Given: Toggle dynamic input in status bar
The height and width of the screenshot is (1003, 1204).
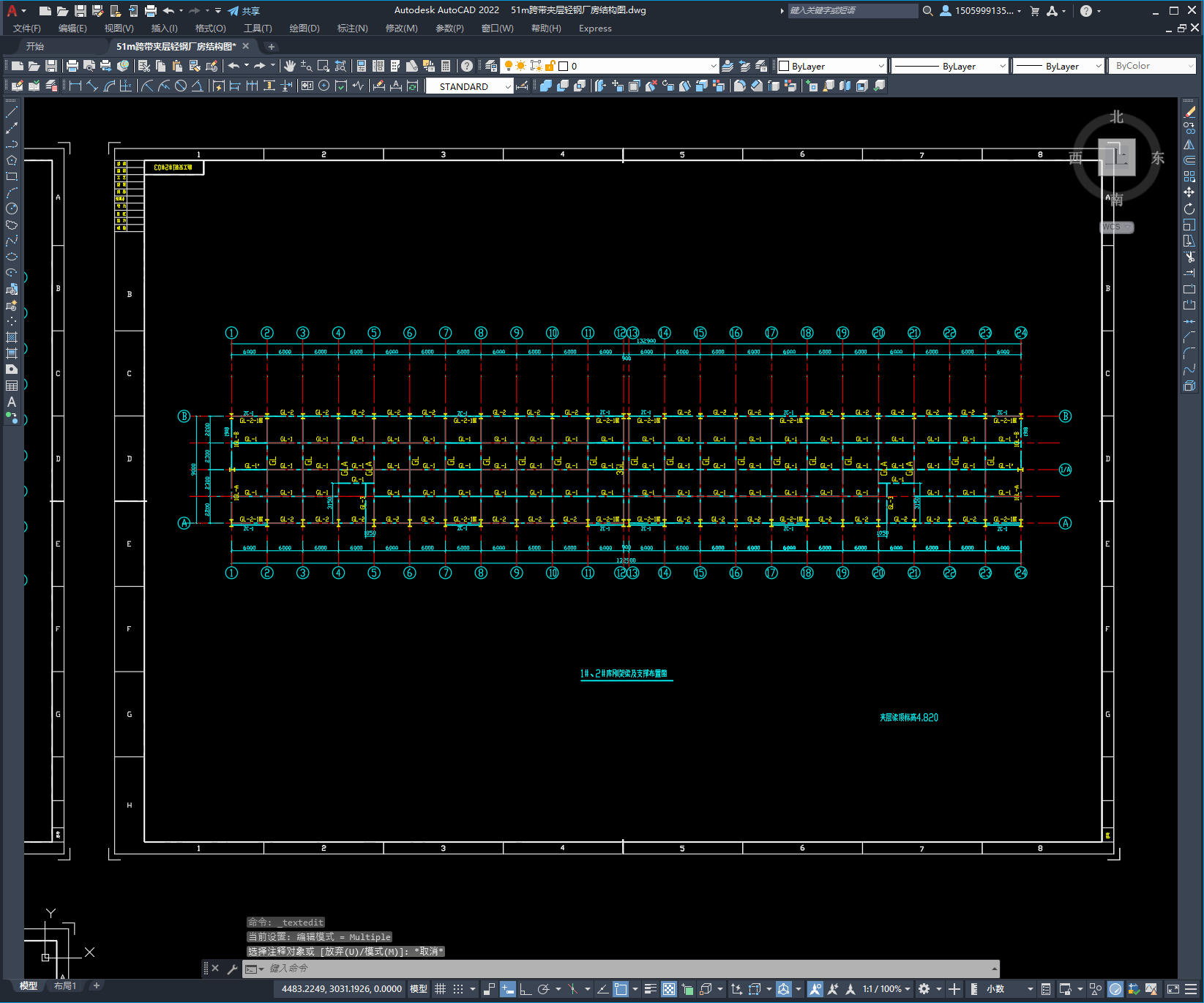Looking at the screenshot, I should [x=507, y=989].
